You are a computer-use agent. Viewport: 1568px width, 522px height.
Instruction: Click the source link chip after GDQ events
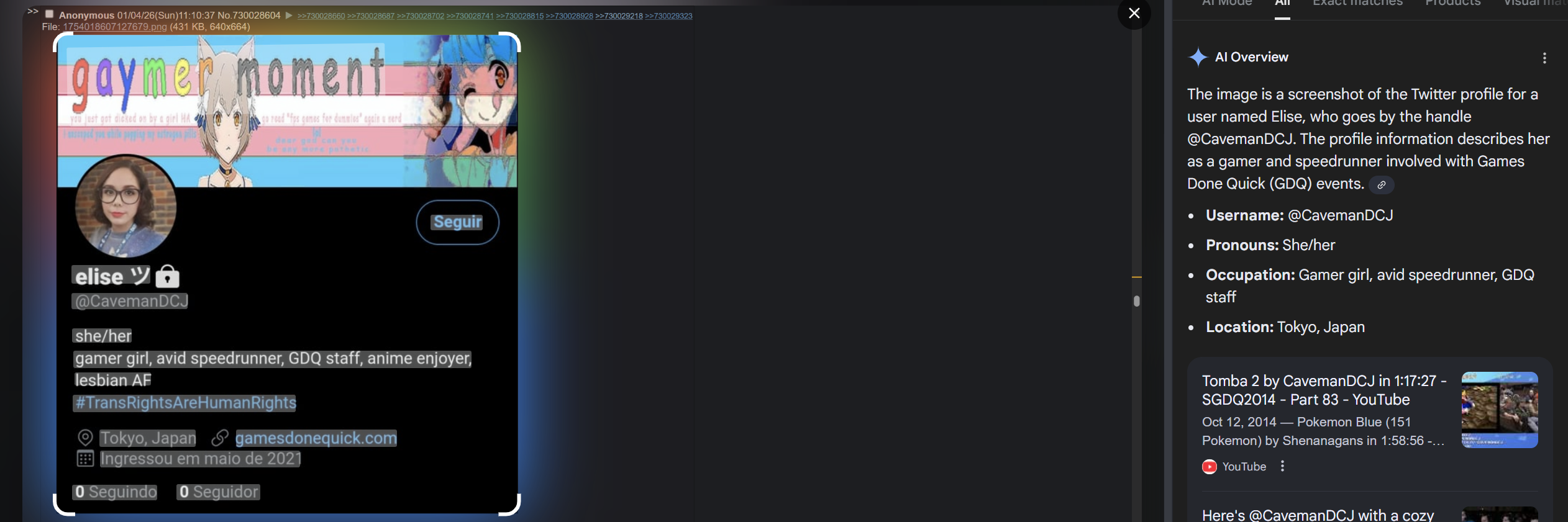pos(1382,185)
